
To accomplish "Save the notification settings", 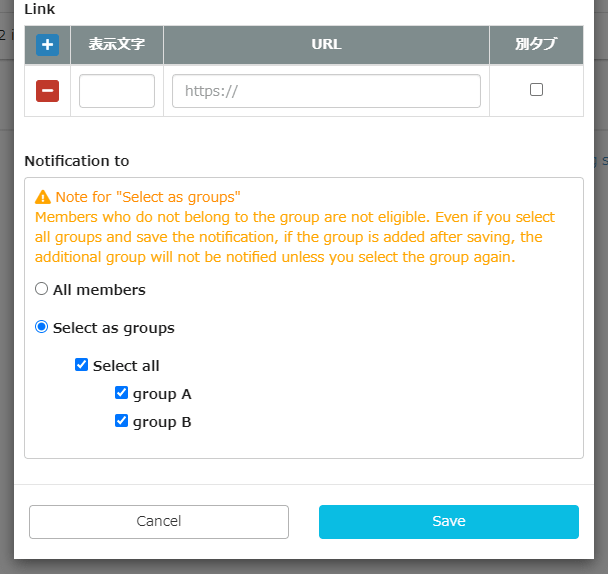I will tap(448, 521).
